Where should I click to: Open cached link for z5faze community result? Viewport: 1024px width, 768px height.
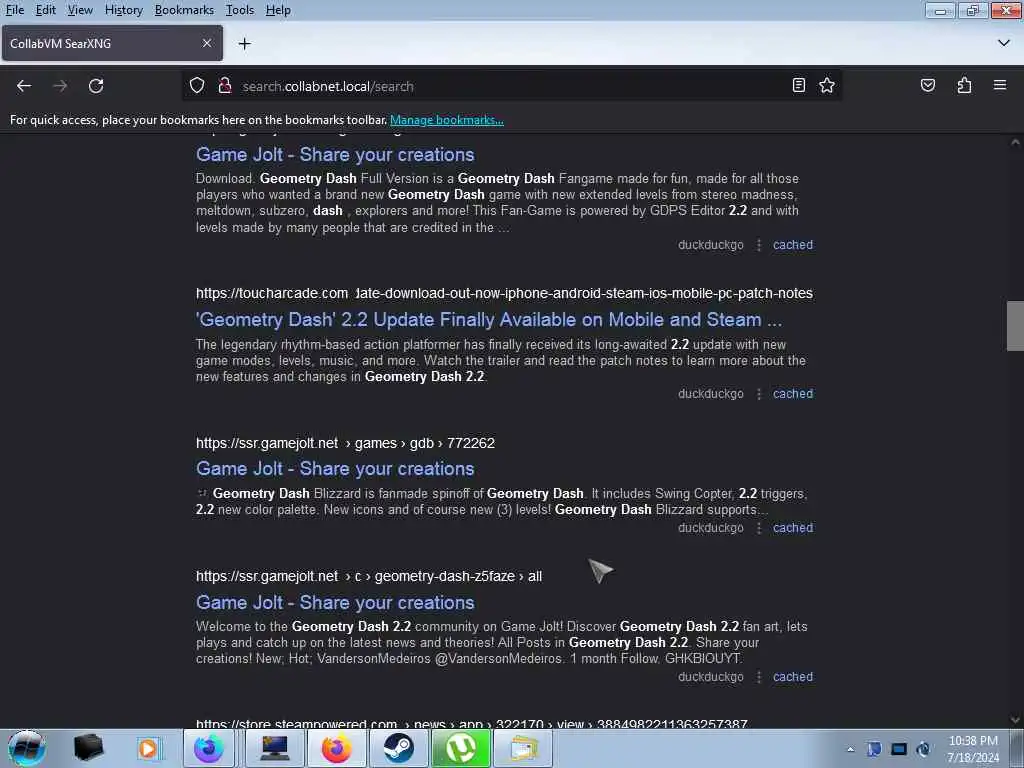[x=793, y=677]
